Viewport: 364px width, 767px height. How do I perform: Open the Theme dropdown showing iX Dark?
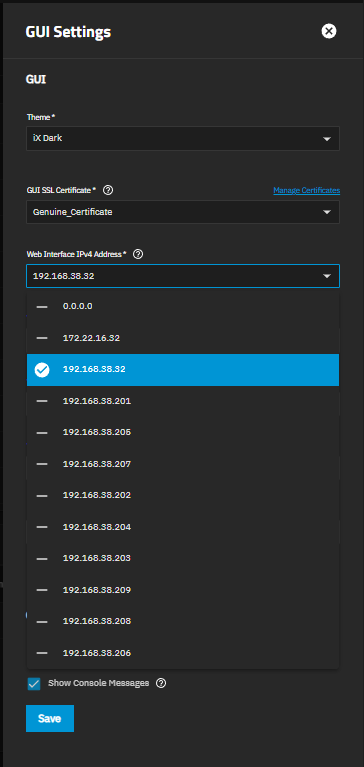(x=182, y=138)
